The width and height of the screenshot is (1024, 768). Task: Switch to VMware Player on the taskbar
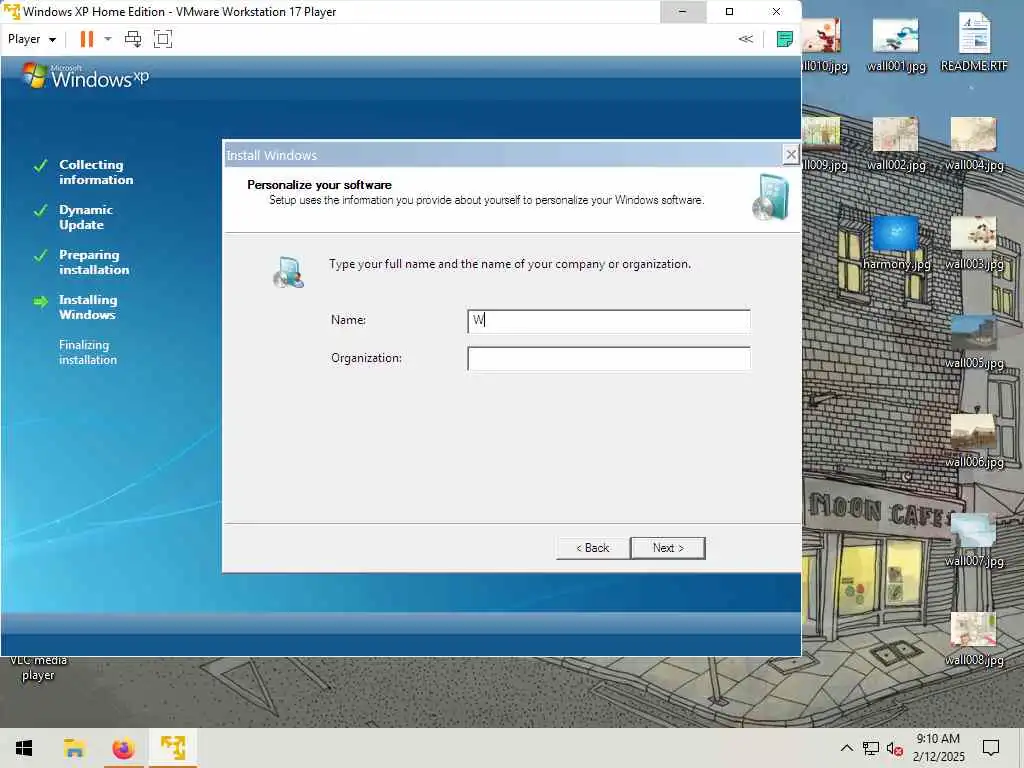coord(173,748)
